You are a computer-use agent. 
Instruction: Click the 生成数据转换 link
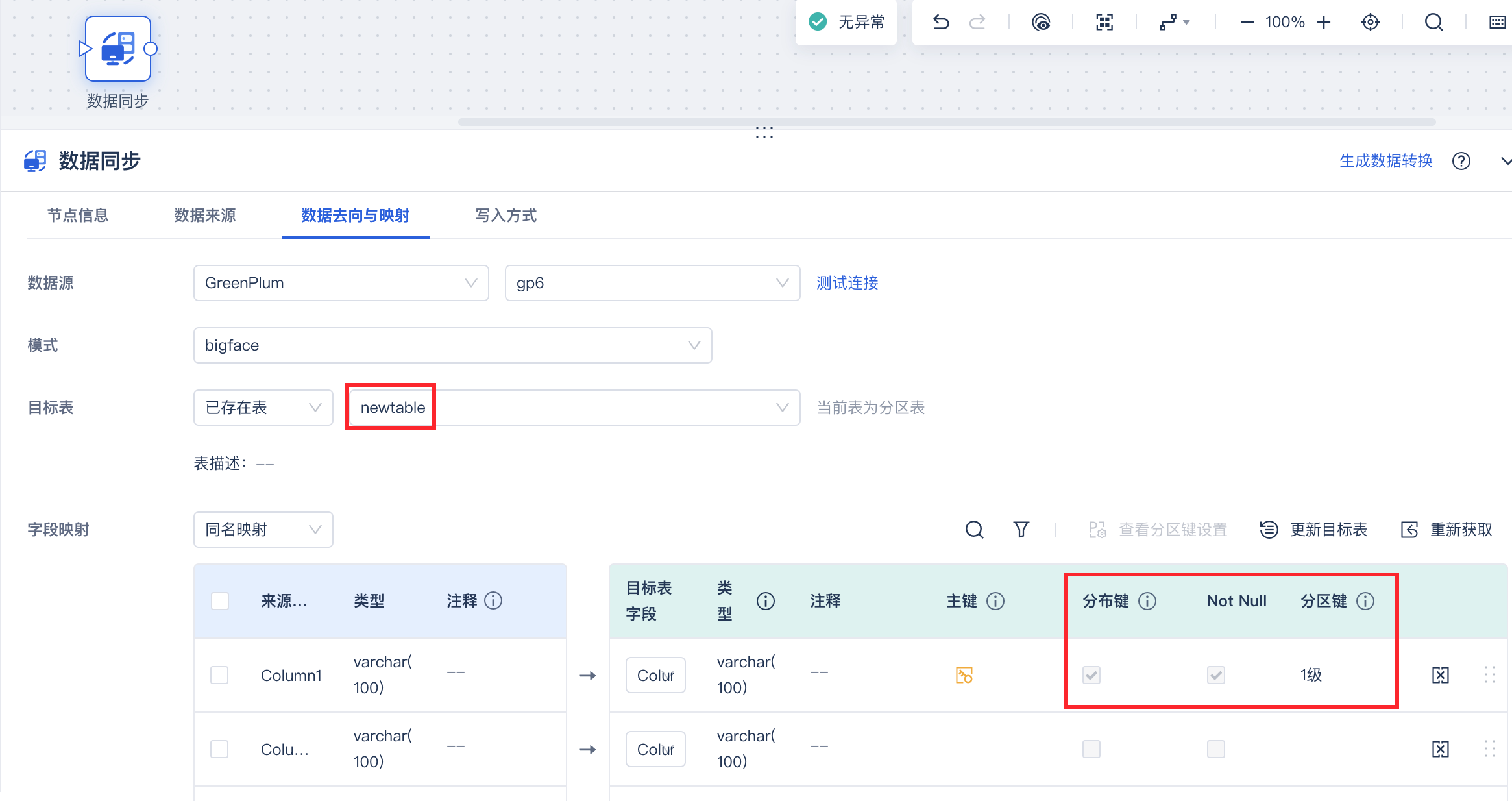point(1385,161)
